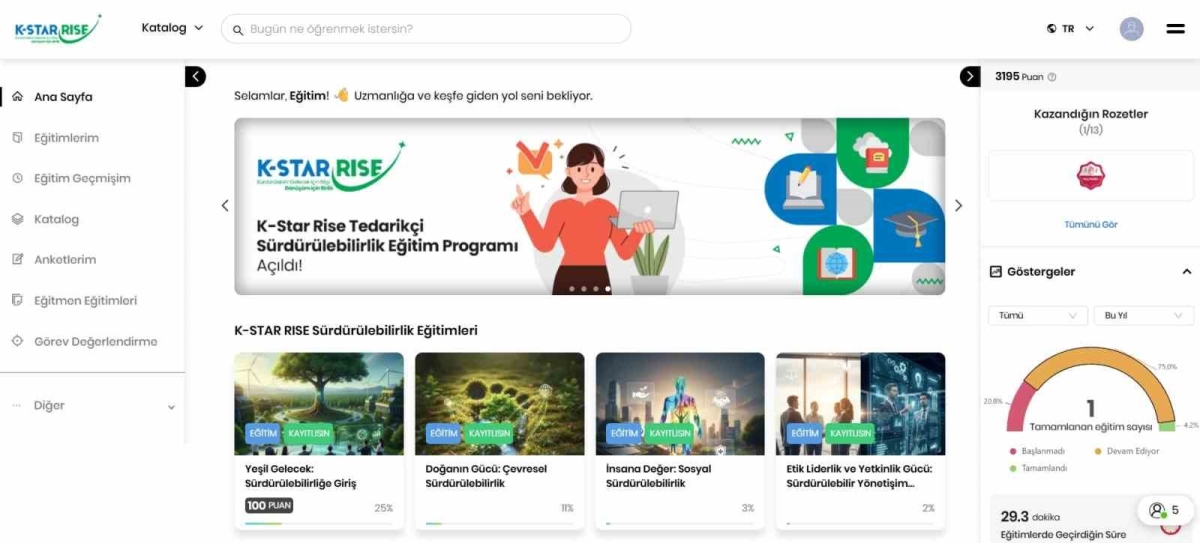The image size is (1200, 543).
Task: Open İnsana Değer: Sosyal Sürdürülebilirlik course title
Action: [659, 476]
